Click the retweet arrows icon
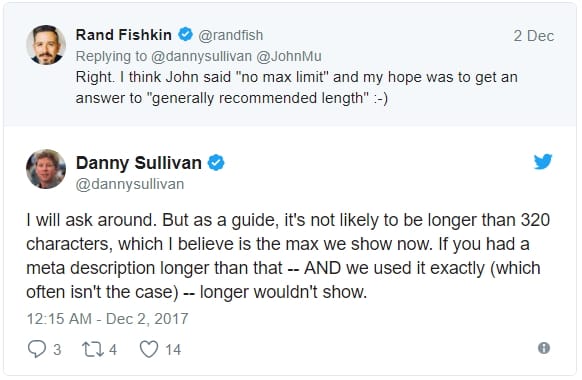Screen dimensions: 582x380 coord(93,349)
